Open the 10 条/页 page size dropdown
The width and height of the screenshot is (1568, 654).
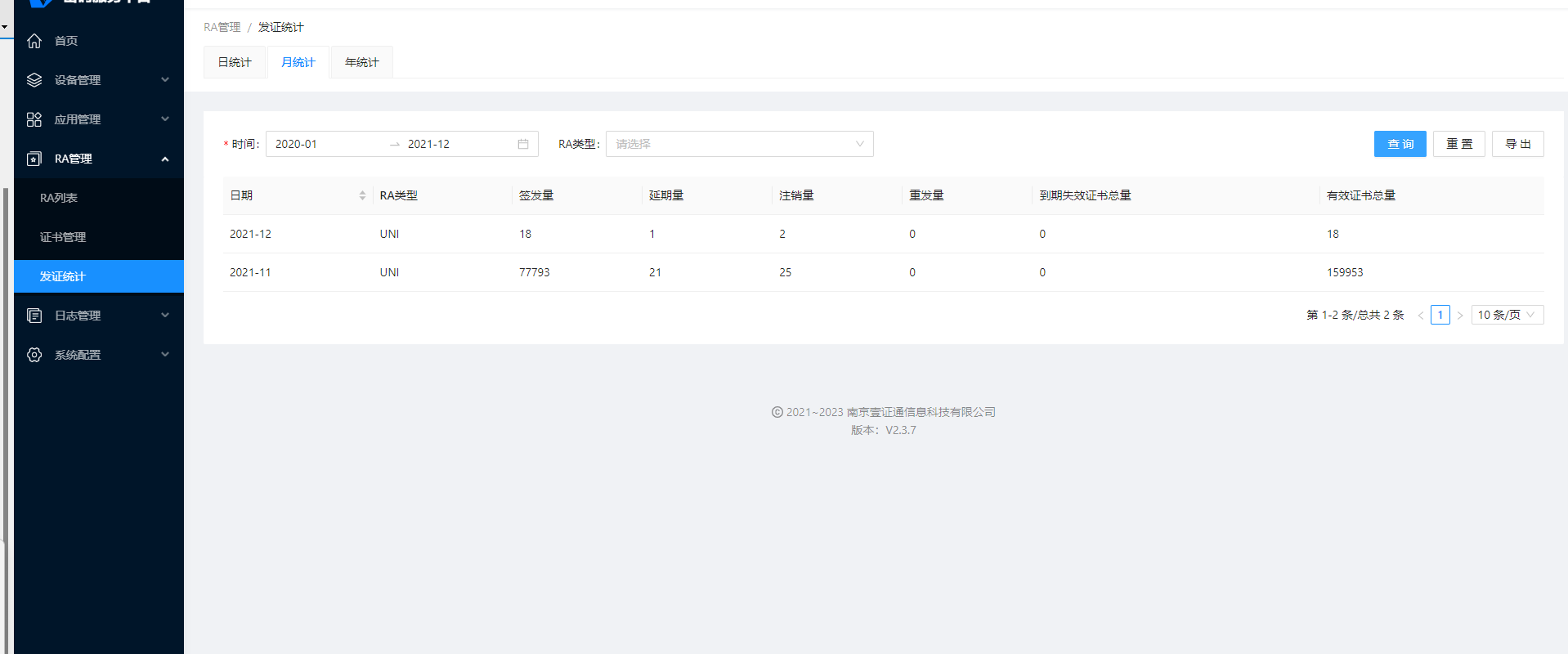[1508, 315]
